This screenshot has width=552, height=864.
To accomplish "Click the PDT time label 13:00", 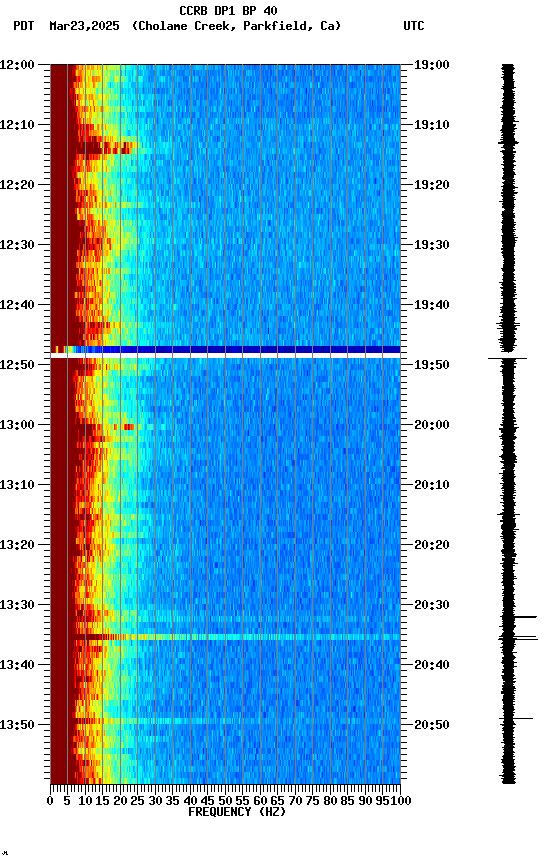I will click(x=17, y=425).
